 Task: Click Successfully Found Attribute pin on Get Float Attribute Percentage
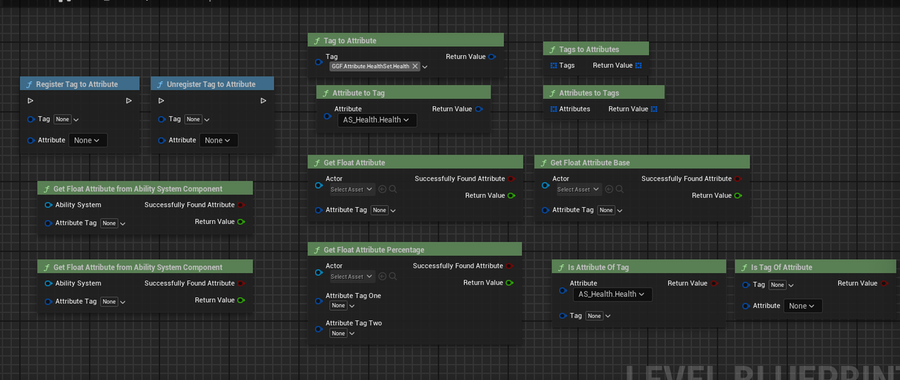coord(510,266)
